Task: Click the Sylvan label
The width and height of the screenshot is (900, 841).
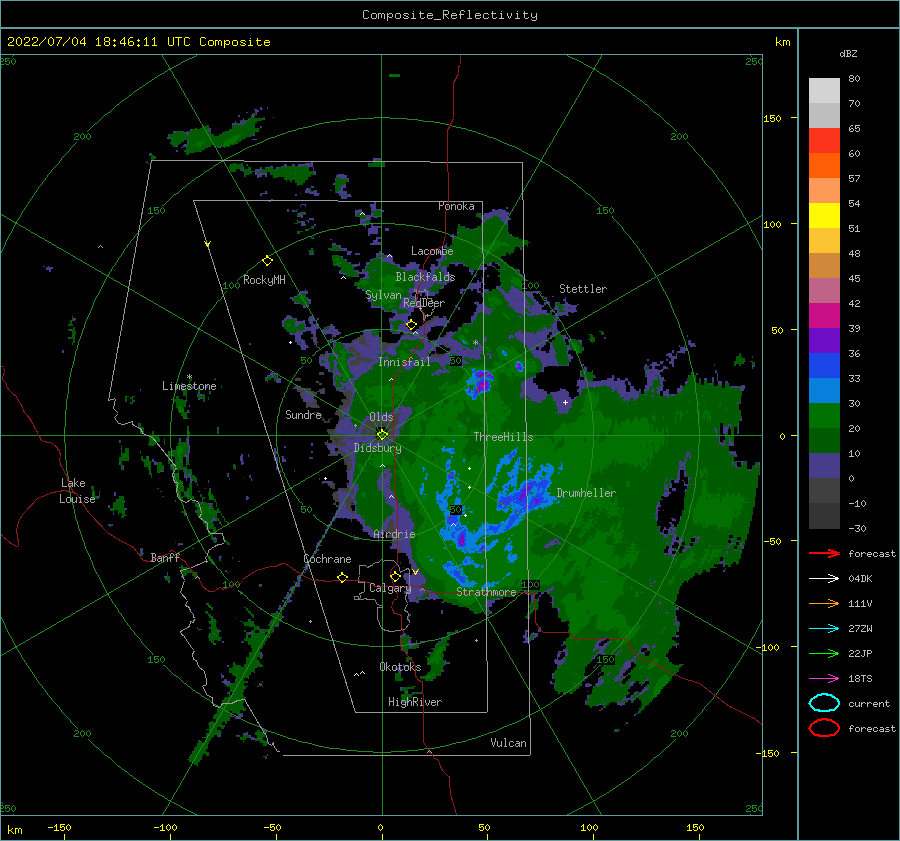Action: coord(383,295)
